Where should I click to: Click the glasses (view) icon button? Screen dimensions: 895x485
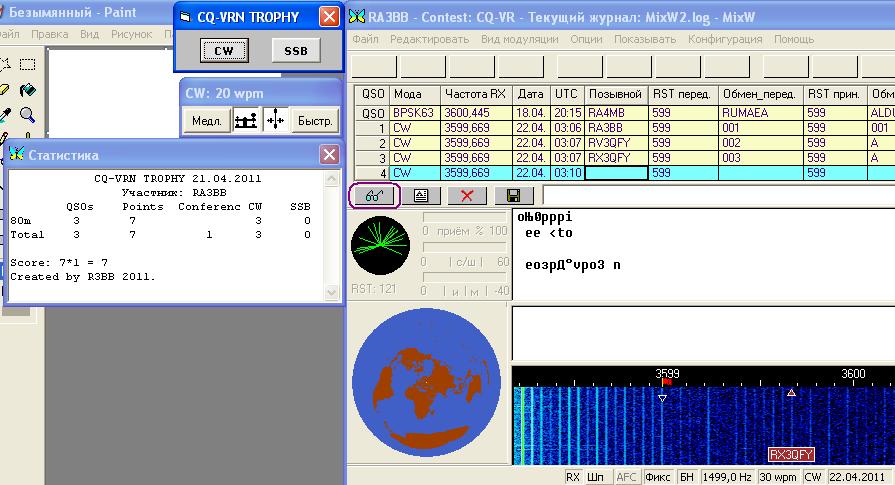[373, 196]
